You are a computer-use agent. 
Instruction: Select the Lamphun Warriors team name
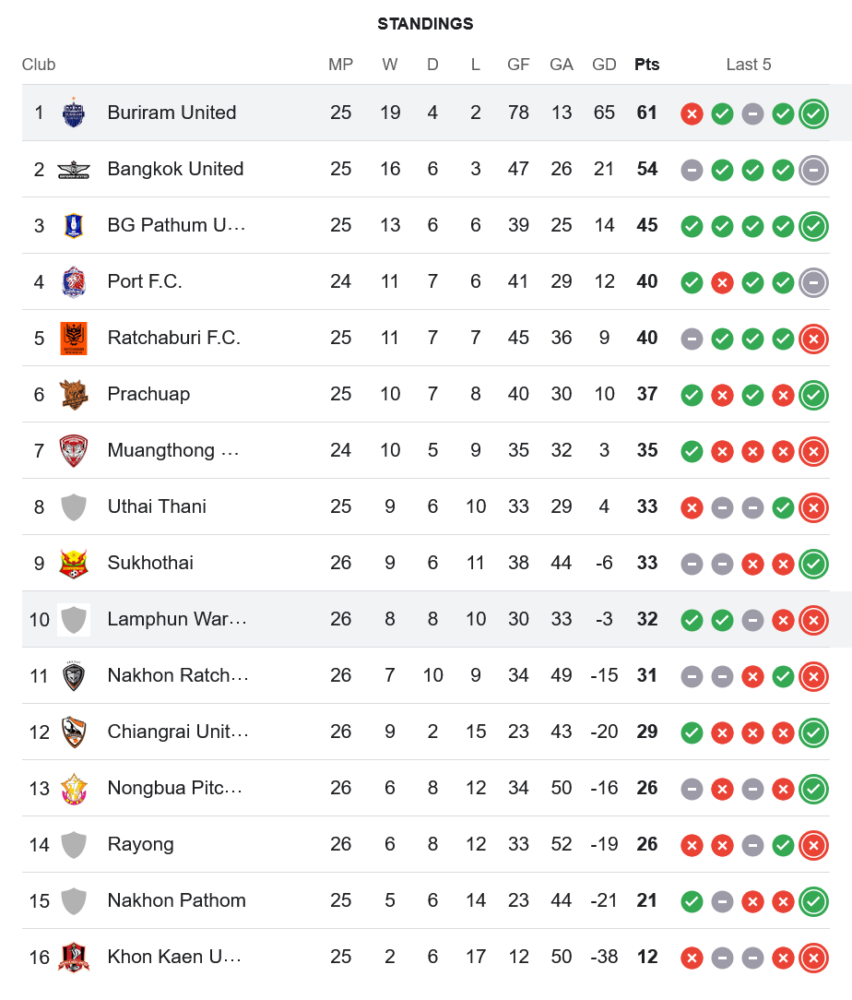point(177,620)
